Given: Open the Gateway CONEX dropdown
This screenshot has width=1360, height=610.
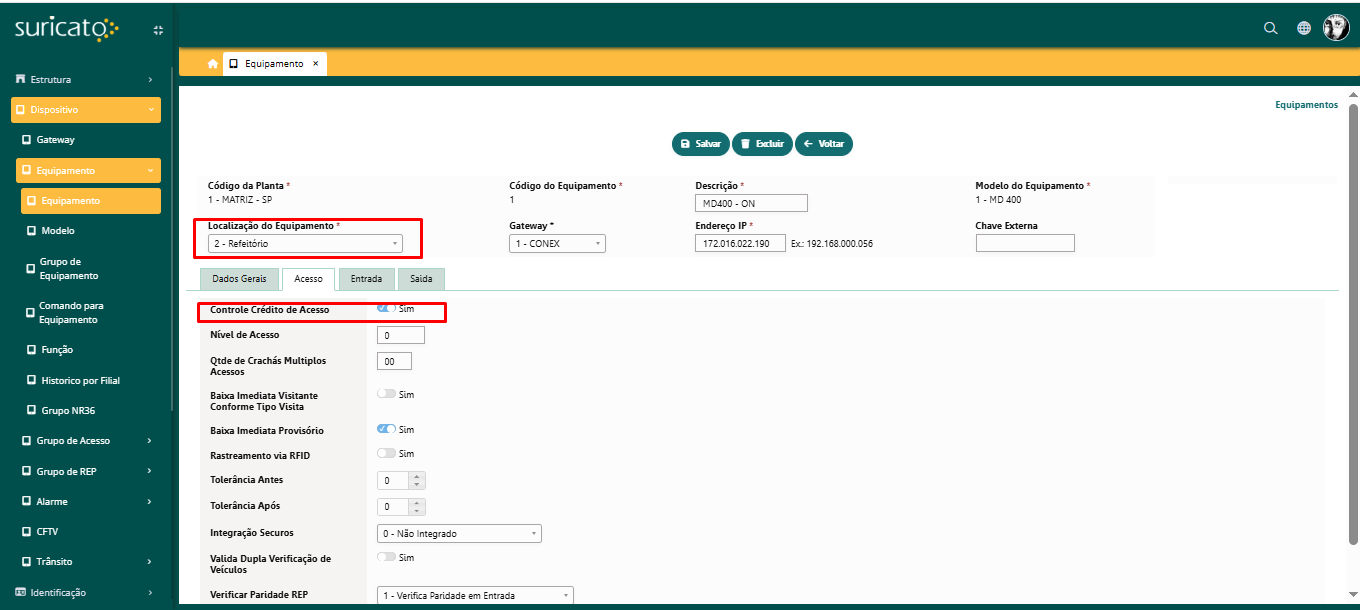Looking at the screenshot, I should point(557,243).
